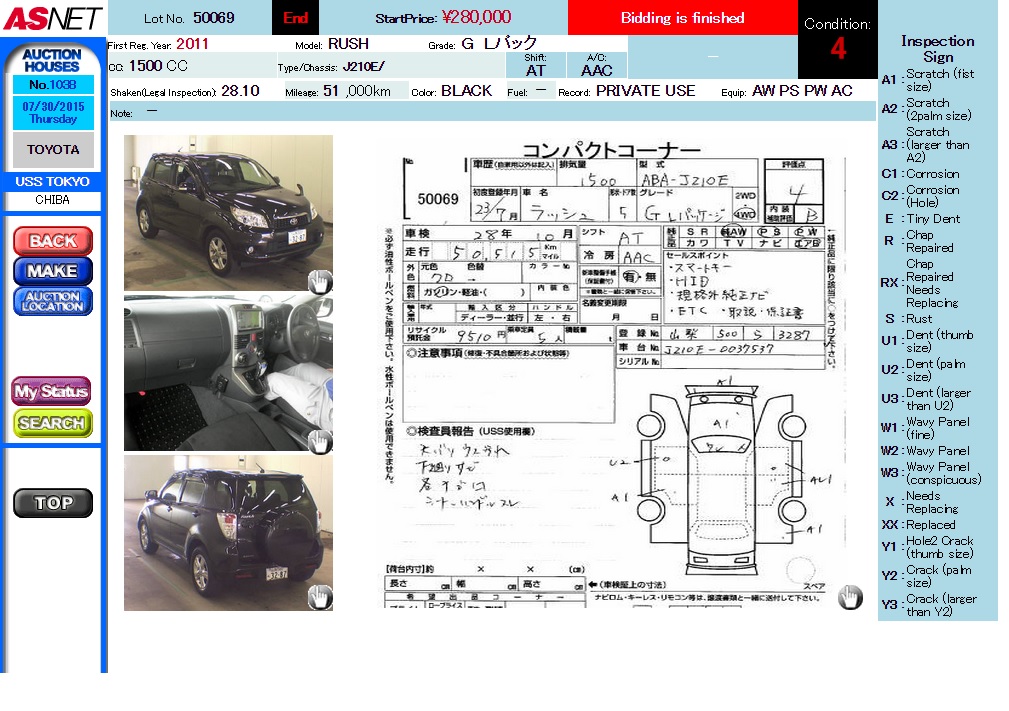
Task: Enlarge the dashboard interior photo
Action: point(228,372)
